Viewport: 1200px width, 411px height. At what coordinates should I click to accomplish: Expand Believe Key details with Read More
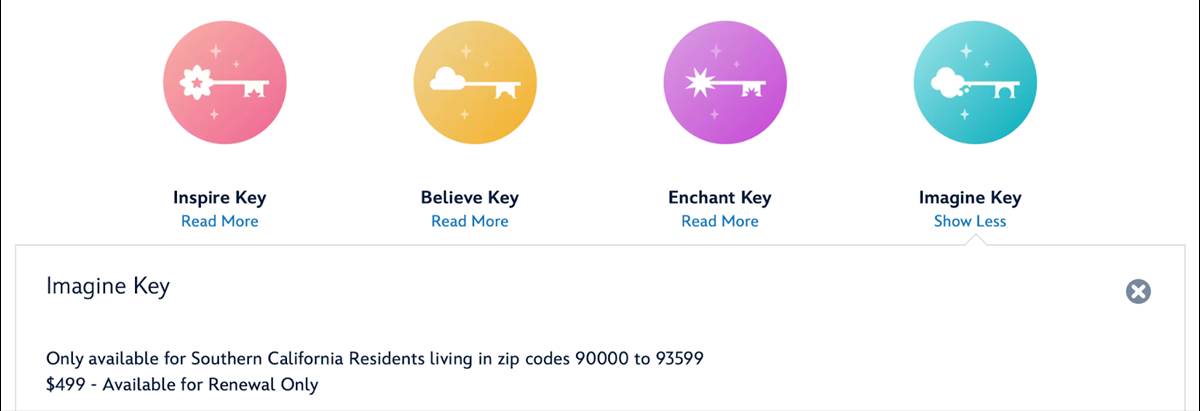470,221
